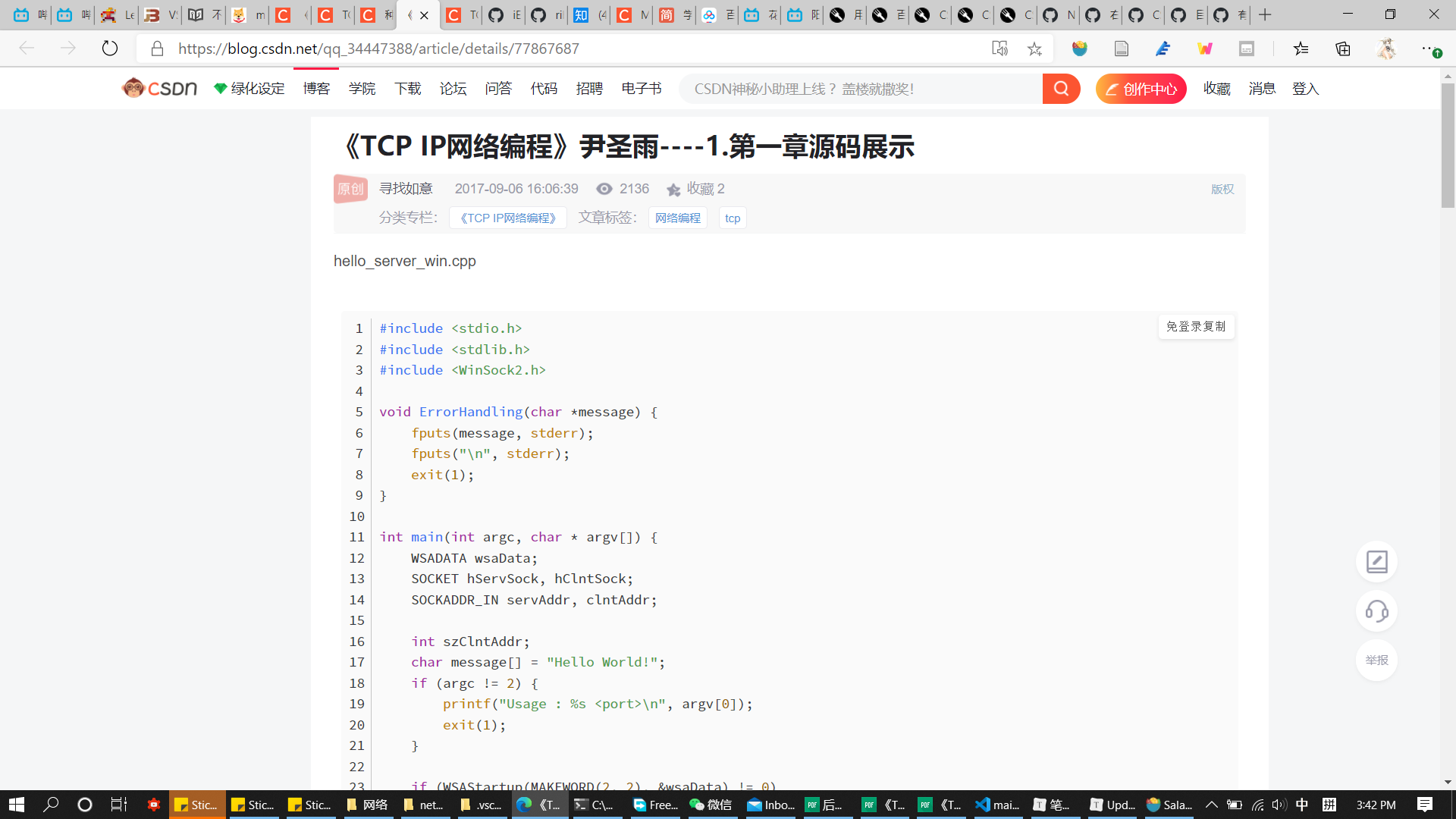Select the 问答 menu item
Viewport: 1456px width, 819px height.
498,88
